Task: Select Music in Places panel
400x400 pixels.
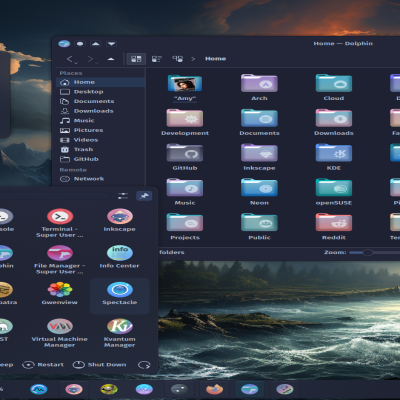Action: [101, 121]
